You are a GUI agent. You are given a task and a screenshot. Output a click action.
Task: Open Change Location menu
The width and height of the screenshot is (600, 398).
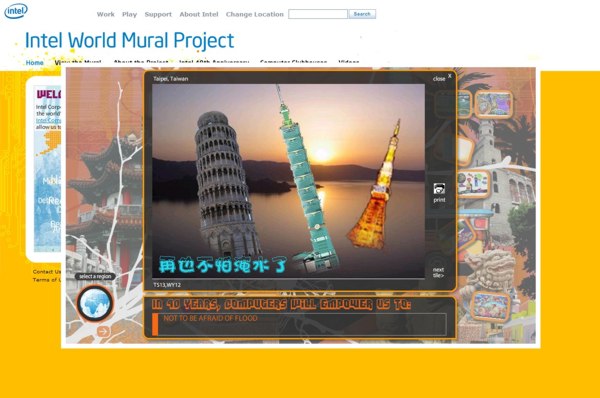tap(254, 14)
